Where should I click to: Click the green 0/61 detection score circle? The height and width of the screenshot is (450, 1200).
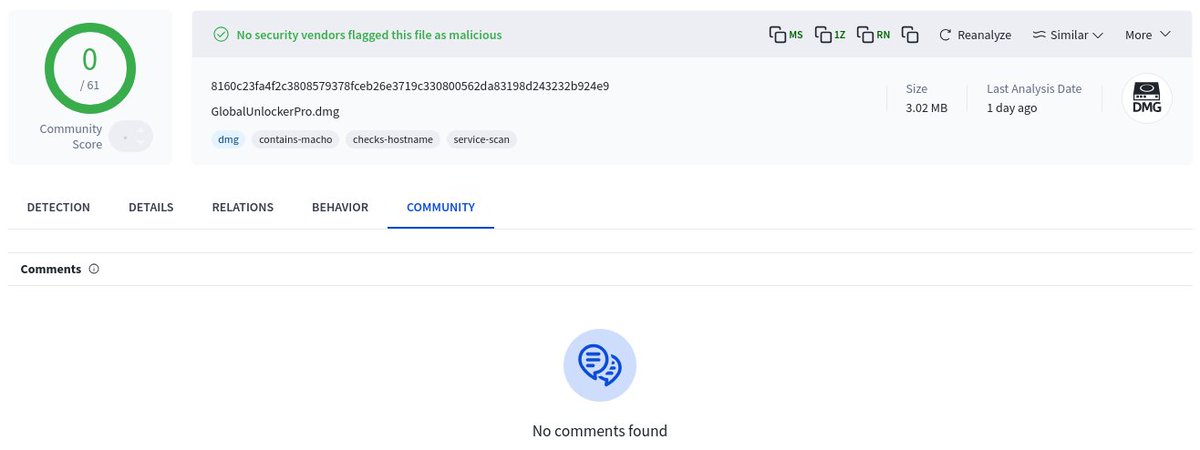(90, 68)
